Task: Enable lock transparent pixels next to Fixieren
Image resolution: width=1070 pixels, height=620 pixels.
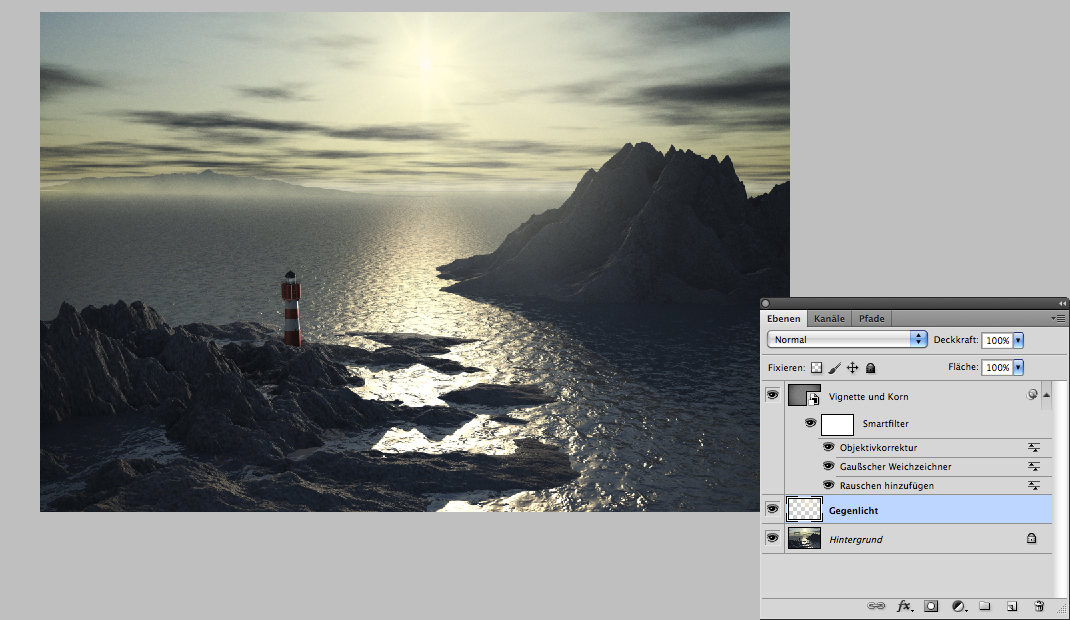Action: [816, 368]
